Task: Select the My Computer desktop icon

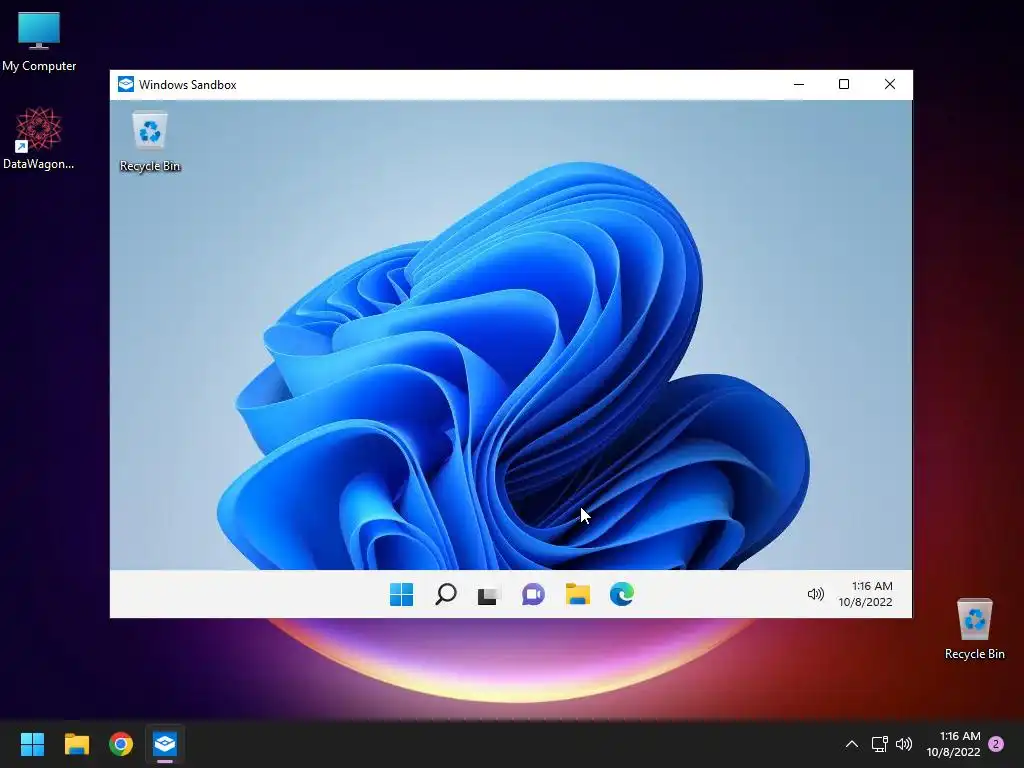Action: pos(39,41)
